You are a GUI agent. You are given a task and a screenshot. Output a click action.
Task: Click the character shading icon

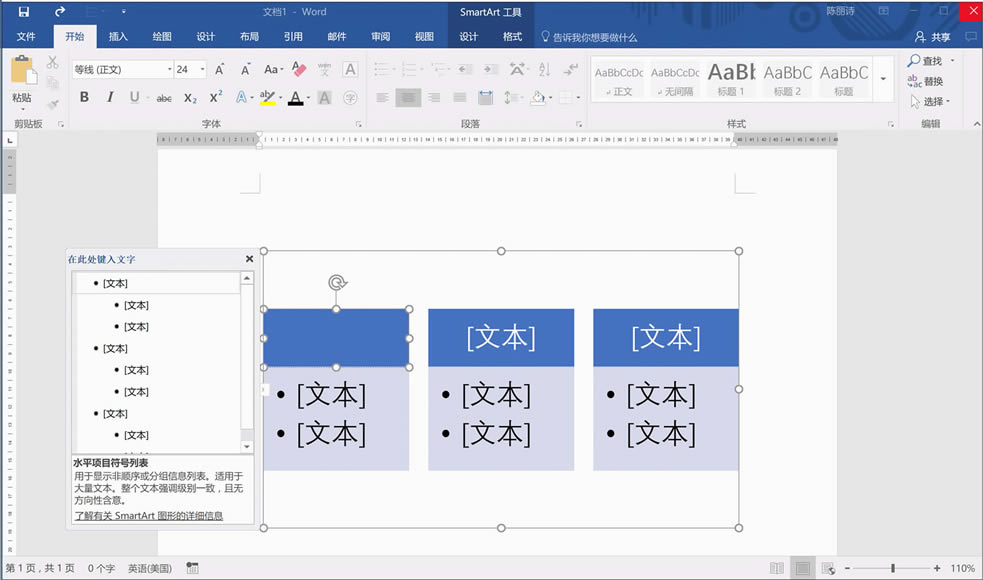324,97
